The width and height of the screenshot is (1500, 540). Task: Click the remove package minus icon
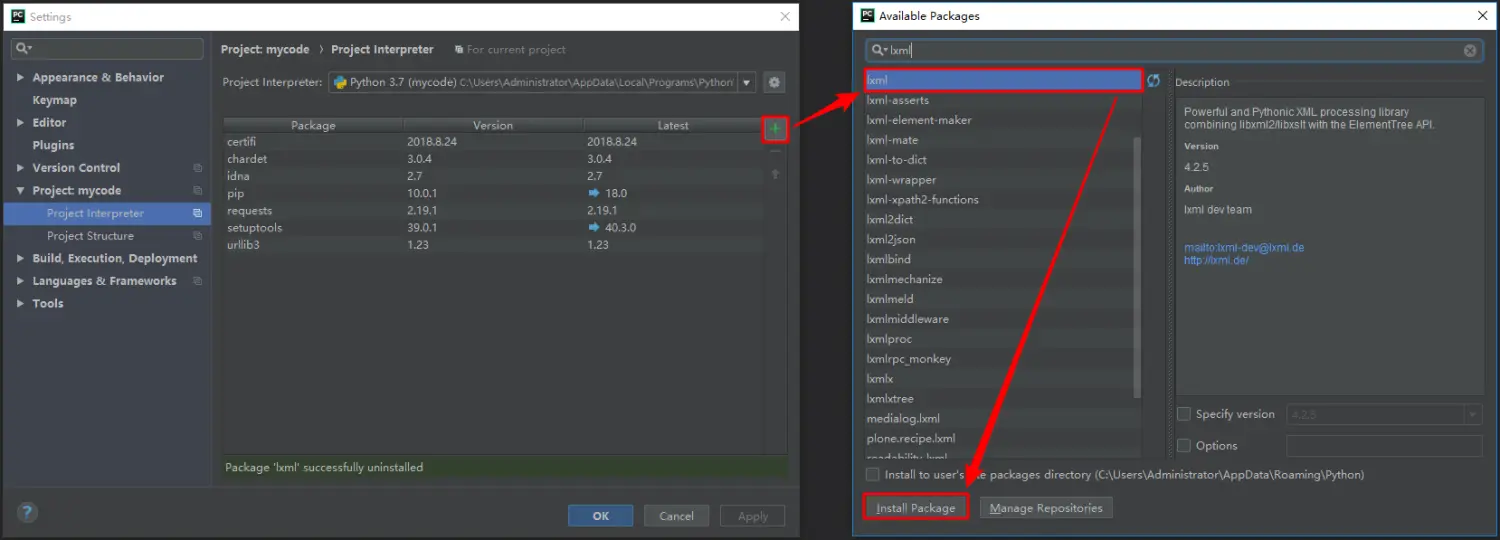point(775,151)
